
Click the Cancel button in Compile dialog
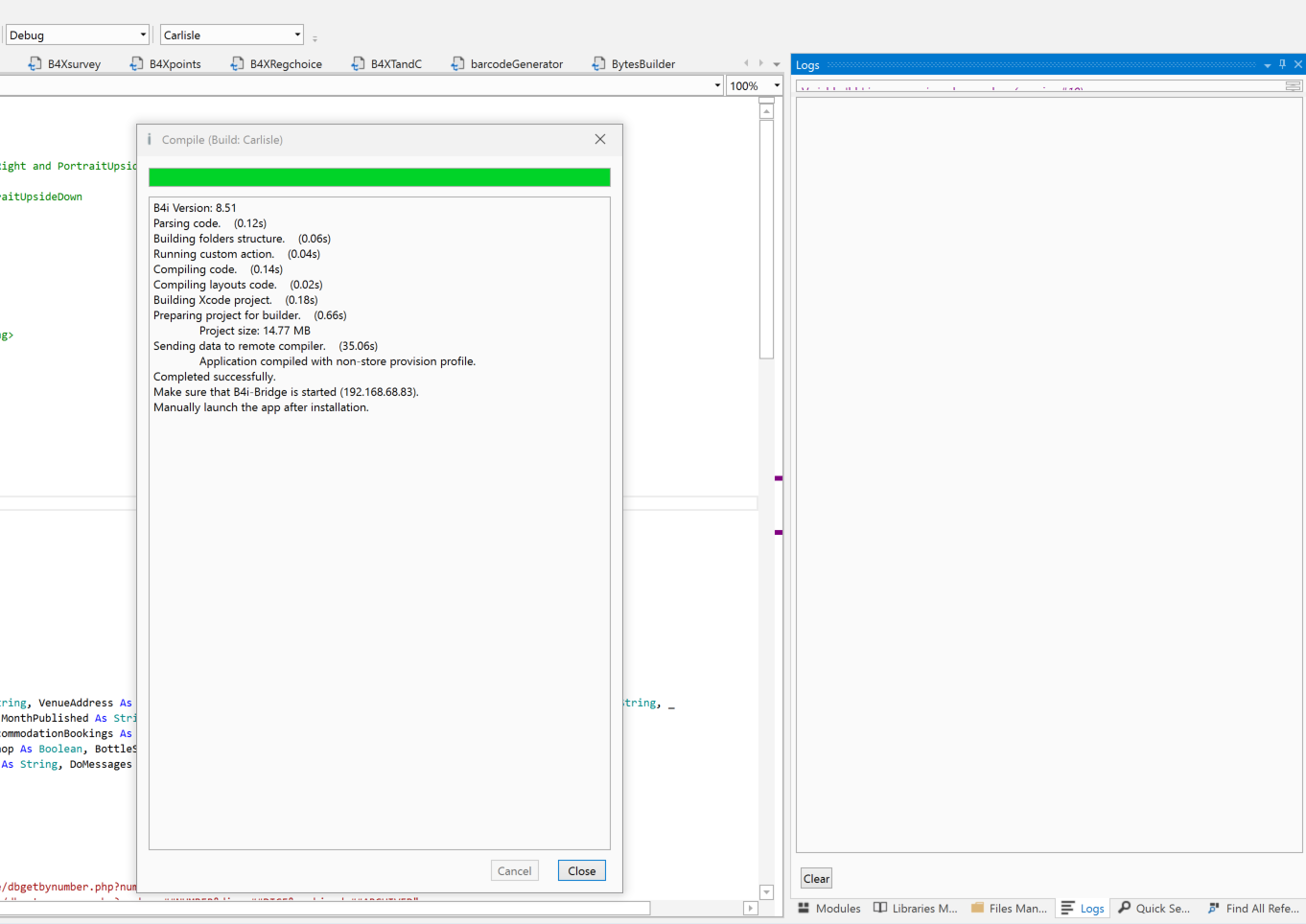click(515, 871)
